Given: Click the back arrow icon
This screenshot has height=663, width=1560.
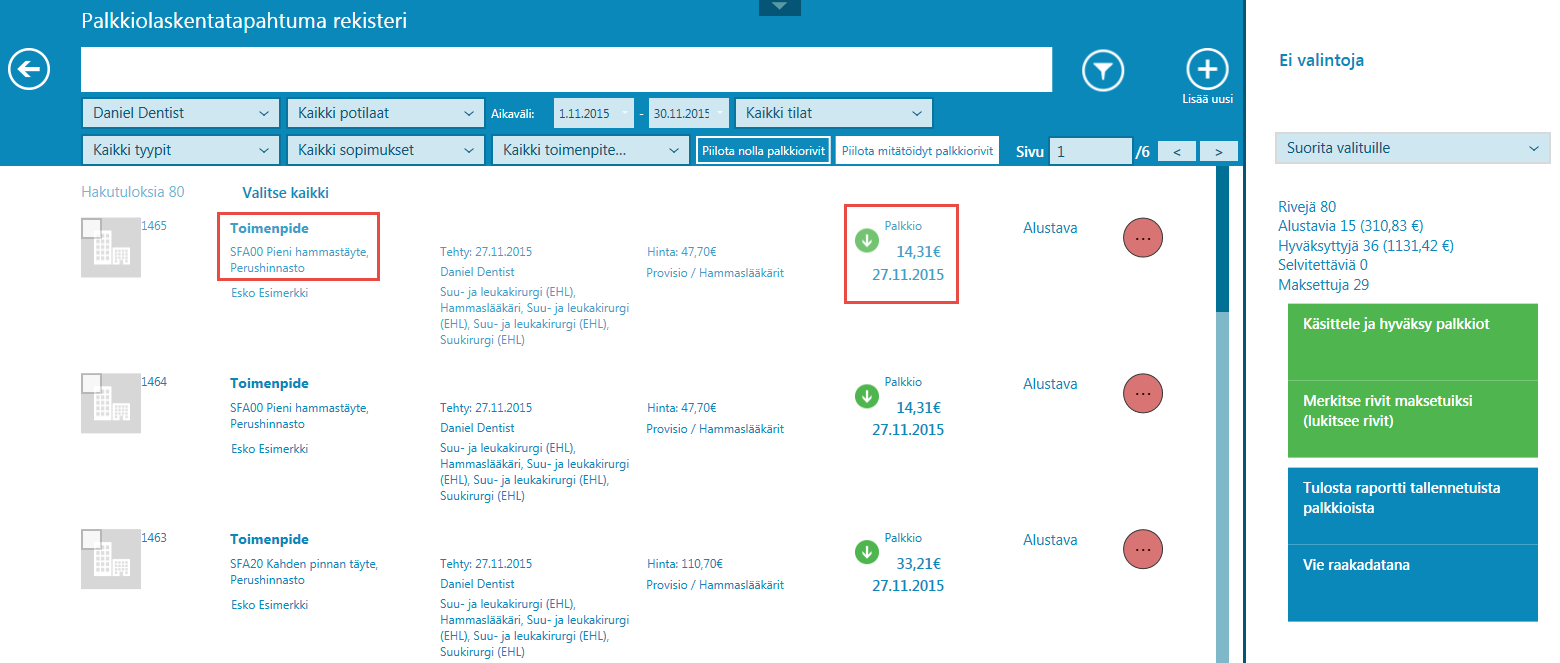Looking at the screenshot, I should (x=30, y=70).
